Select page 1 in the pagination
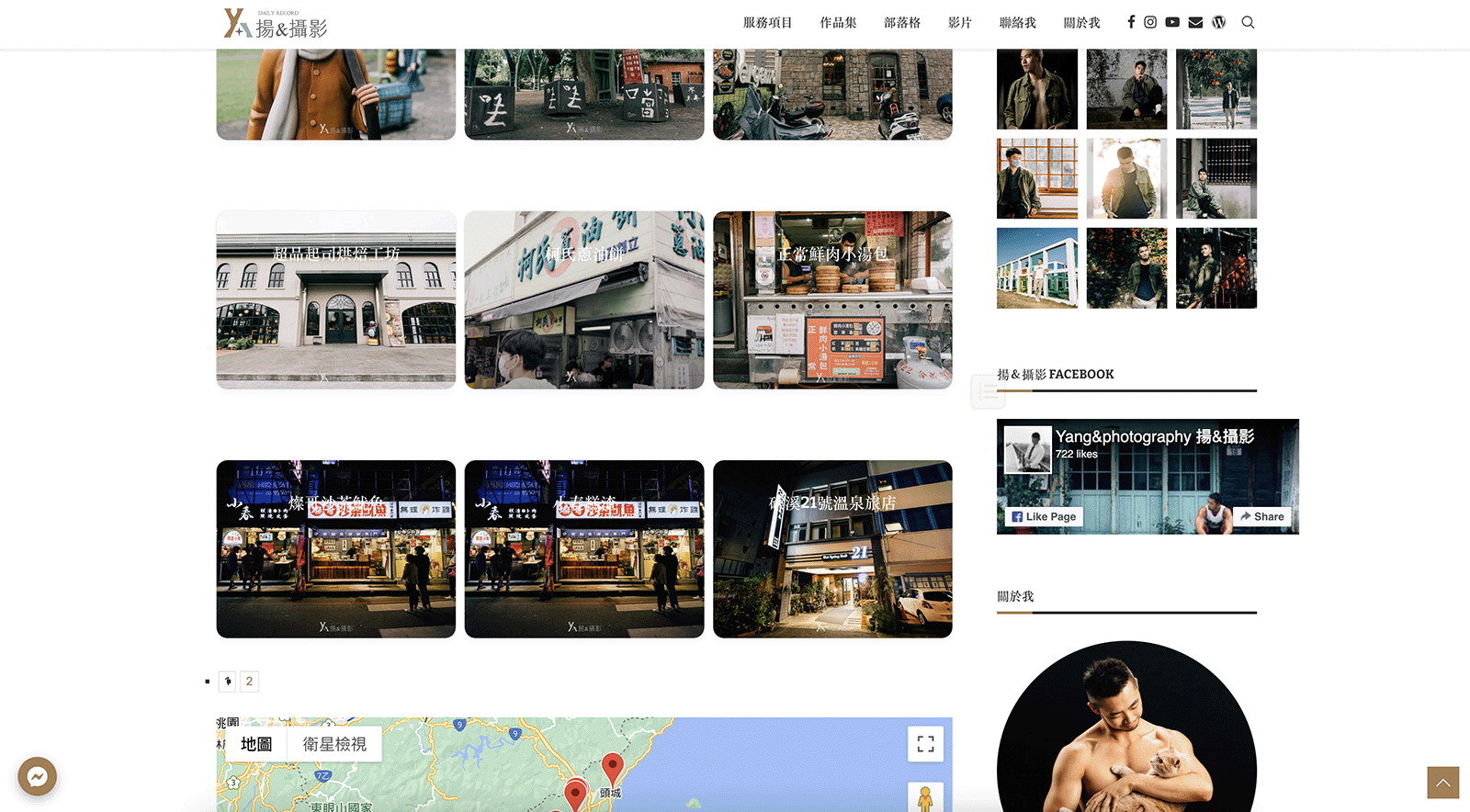 228,682
